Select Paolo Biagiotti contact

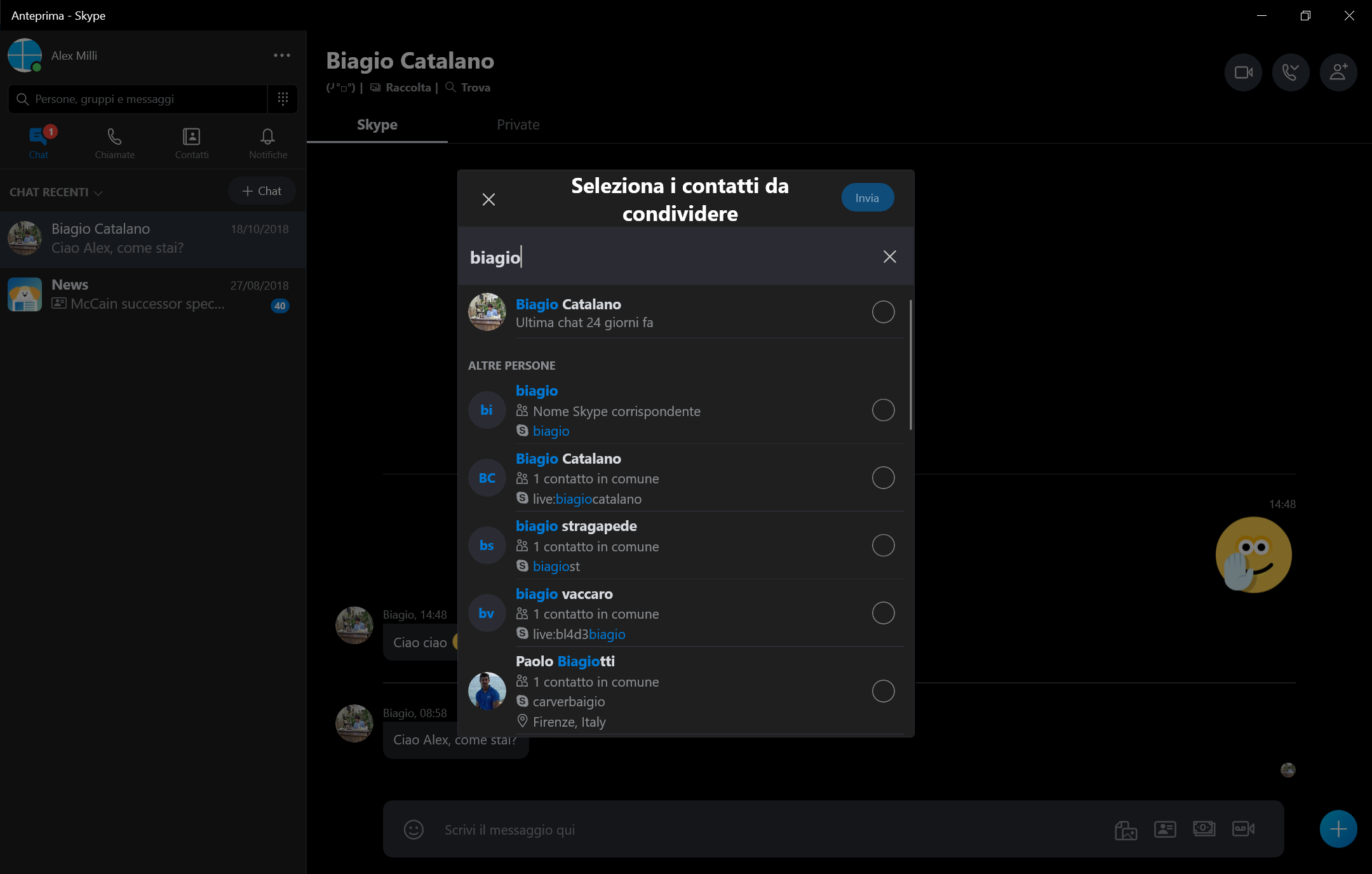tap(883, 691)
